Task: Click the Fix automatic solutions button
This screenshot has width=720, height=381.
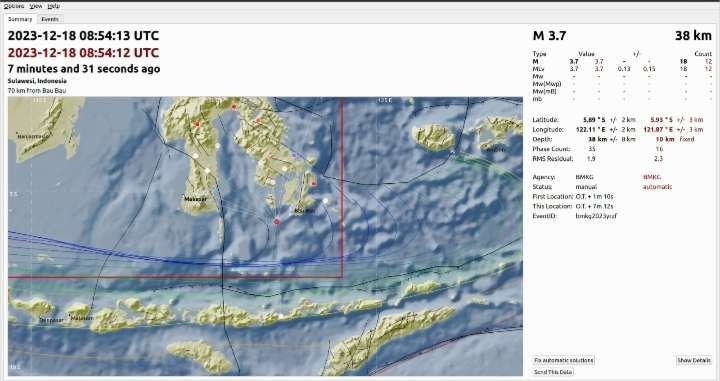Action: click(563, 360)
